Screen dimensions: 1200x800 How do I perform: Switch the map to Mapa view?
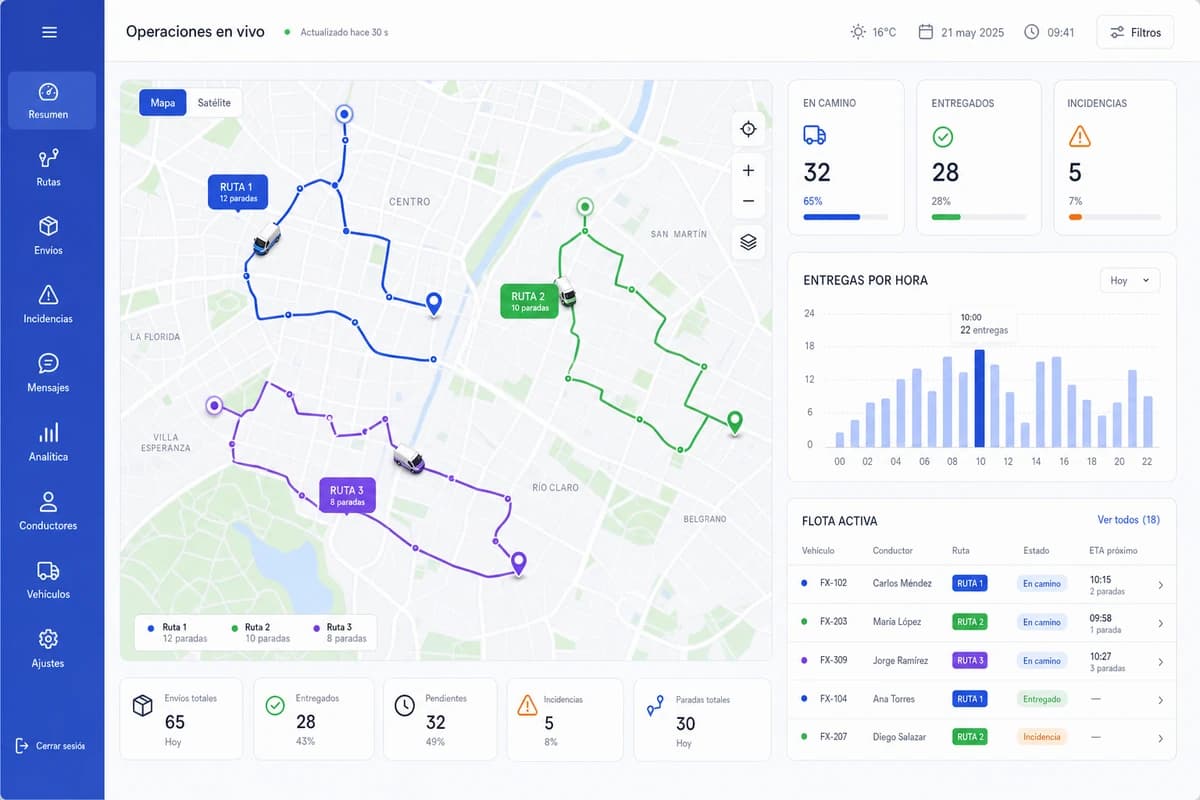point(163,102)
